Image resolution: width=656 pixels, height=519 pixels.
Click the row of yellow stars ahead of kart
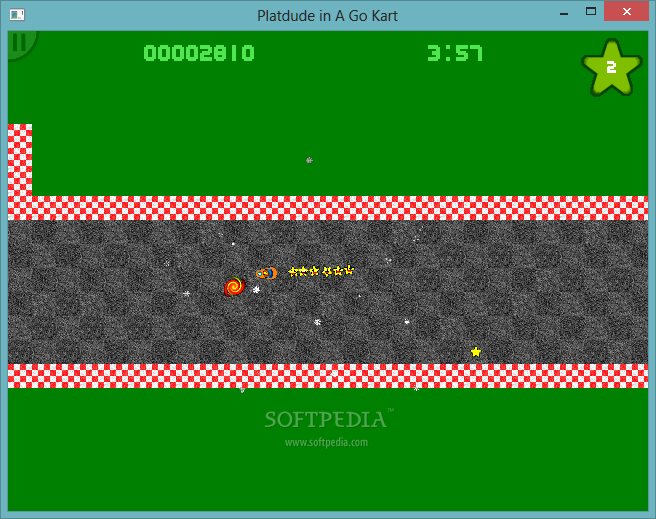click(321, 271)
